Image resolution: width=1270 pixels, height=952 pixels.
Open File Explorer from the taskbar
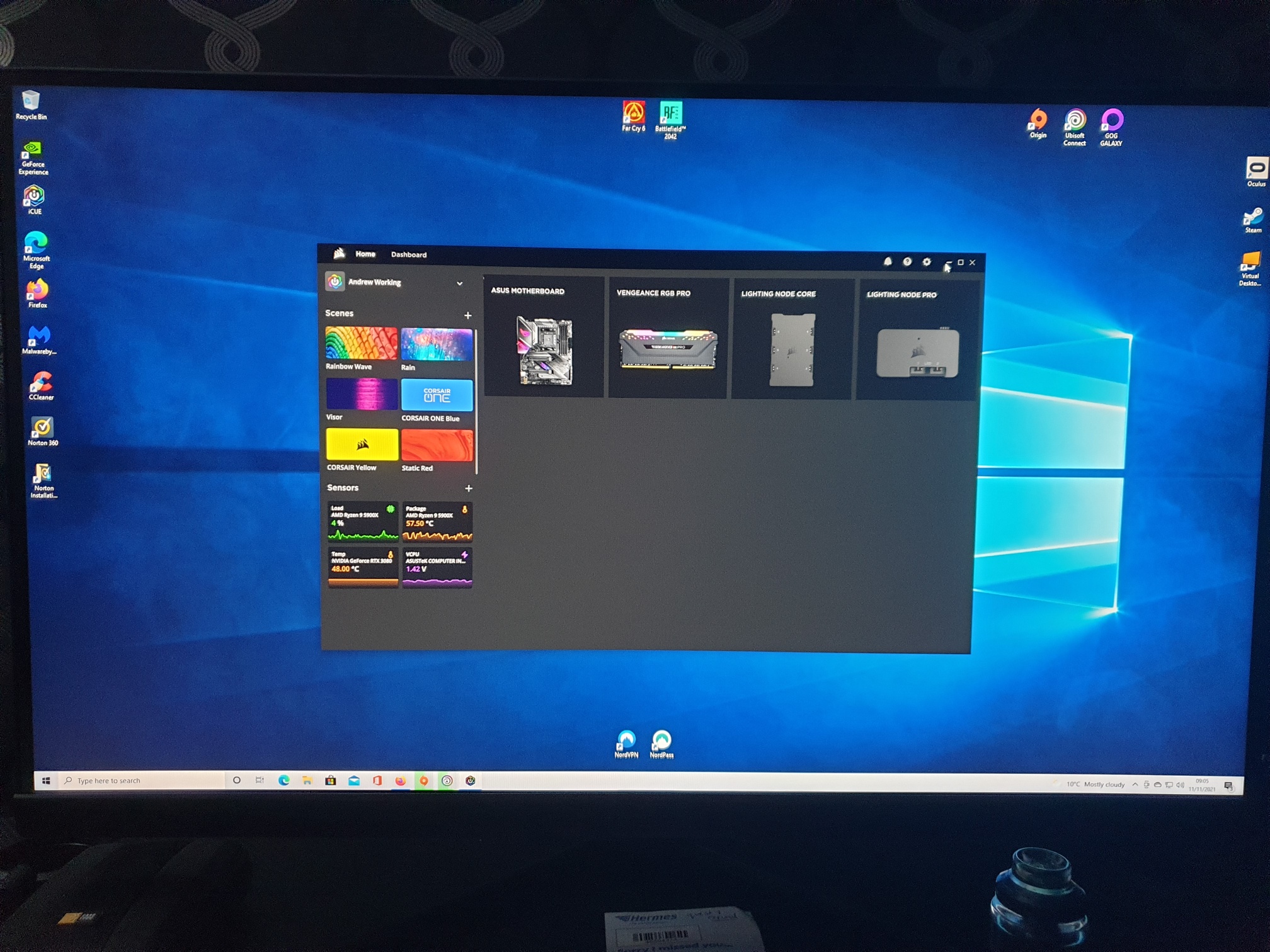tap(307, 781)
